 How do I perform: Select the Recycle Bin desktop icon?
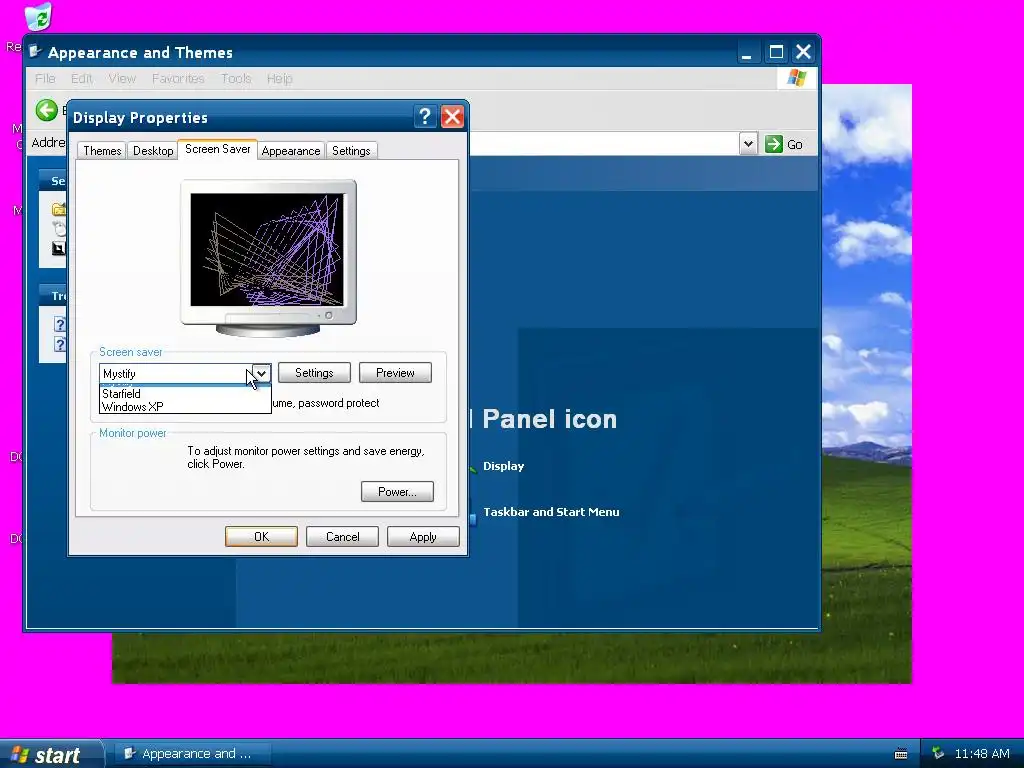(x=39, y=16)
